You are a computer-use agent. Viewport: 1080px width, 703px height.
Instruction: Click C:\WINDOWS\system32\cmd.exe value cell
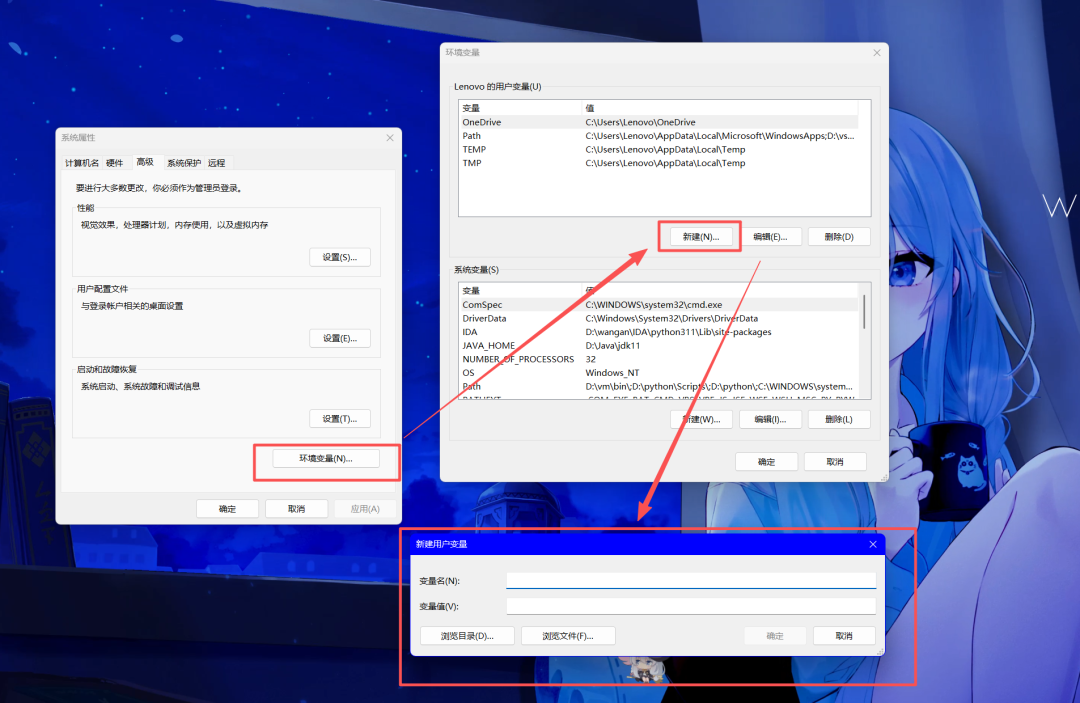click(654, 304)
